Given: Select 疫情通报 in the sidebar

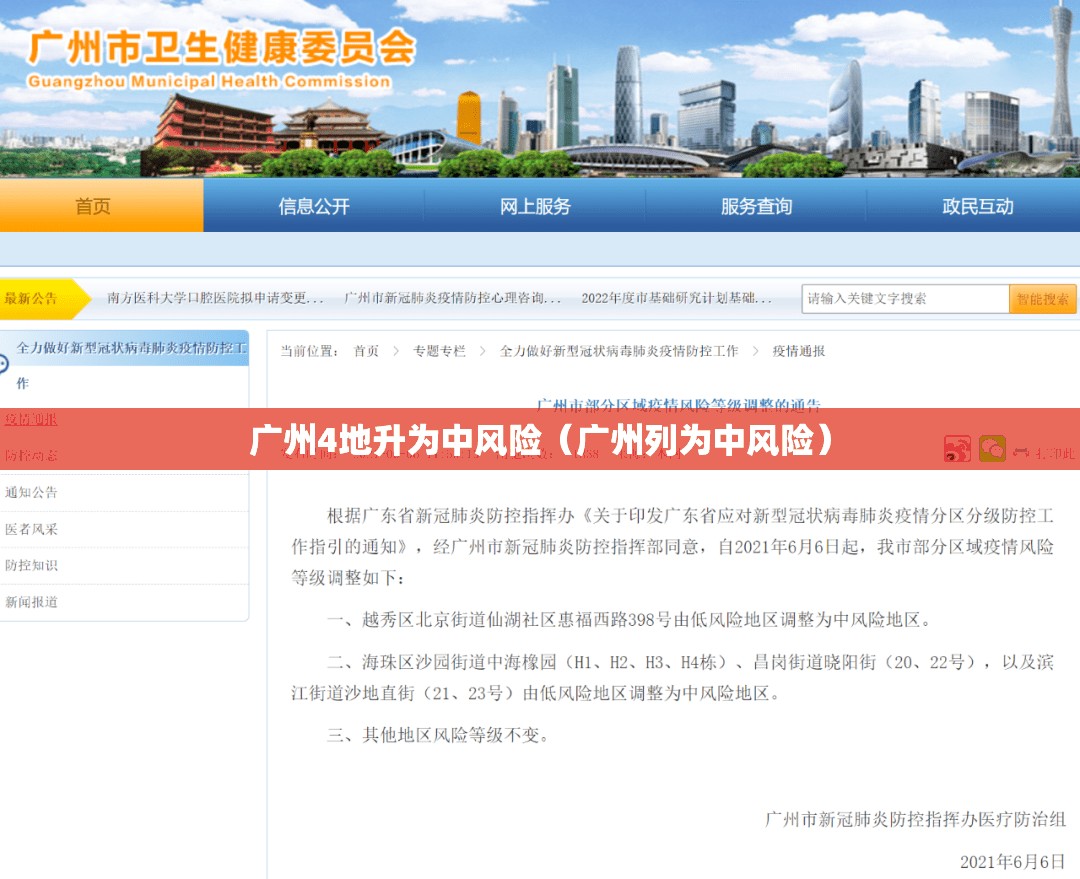Looking at the screenshot, I should 32,419.
